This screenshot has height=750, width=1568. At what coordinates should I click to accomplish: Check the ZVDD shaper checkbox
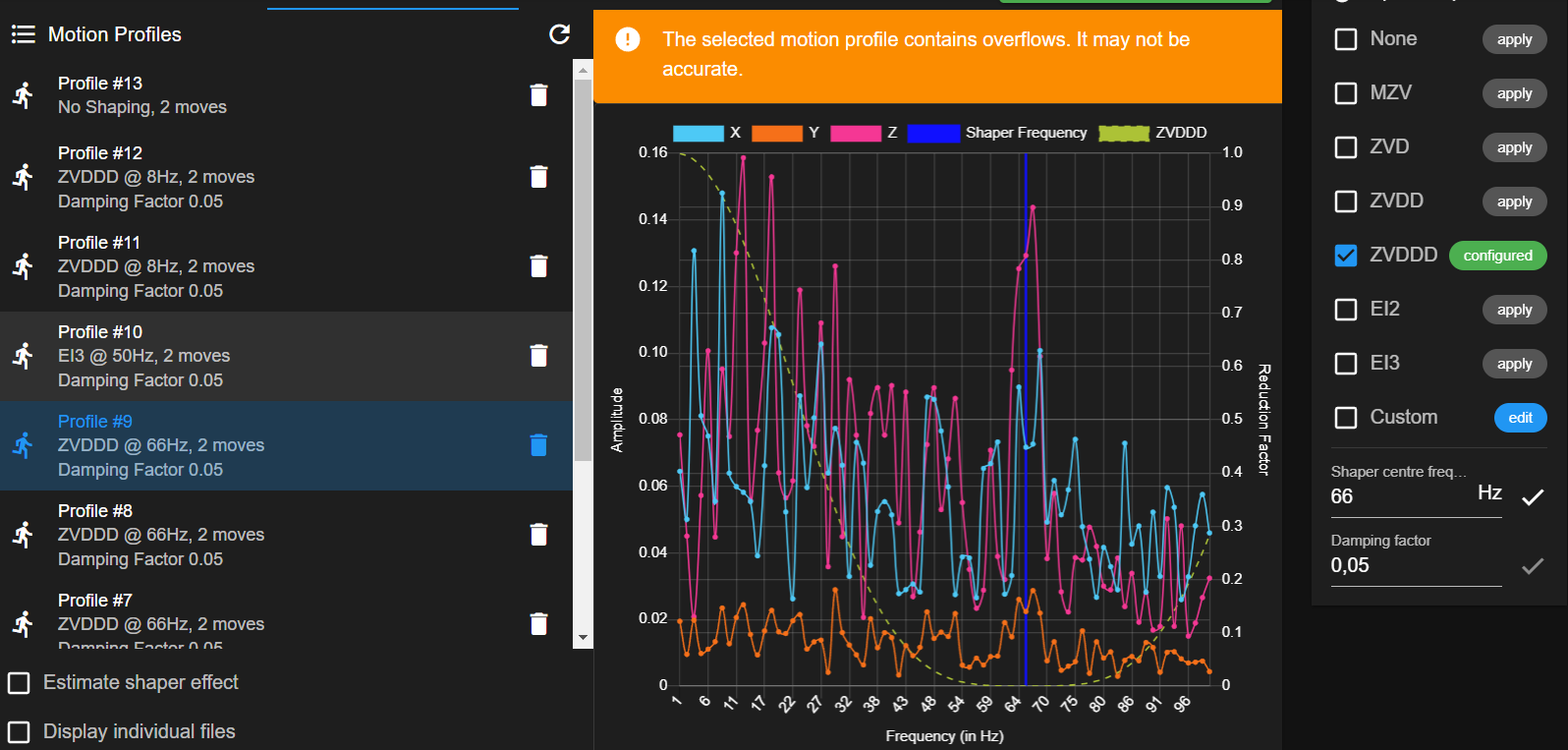pos(1346,202)
